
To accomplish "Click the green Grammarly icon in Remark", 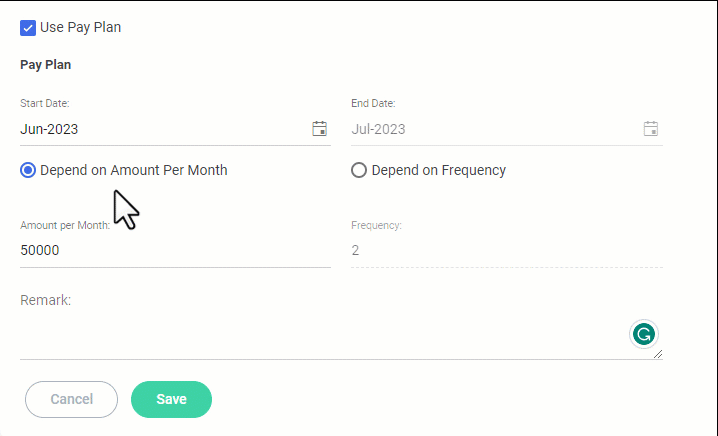I will point(644,334).
